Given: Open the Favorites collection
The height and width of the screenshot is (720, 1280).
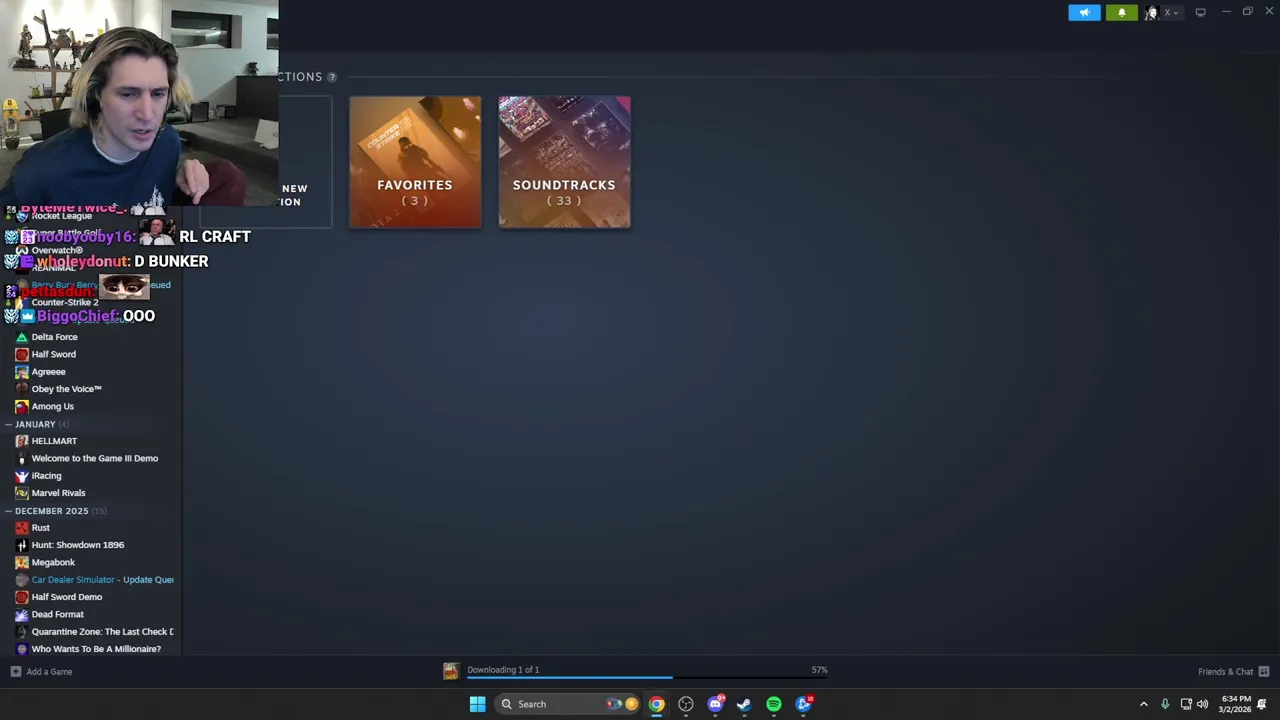Looking at the screenshot, I should pos(415,162).
